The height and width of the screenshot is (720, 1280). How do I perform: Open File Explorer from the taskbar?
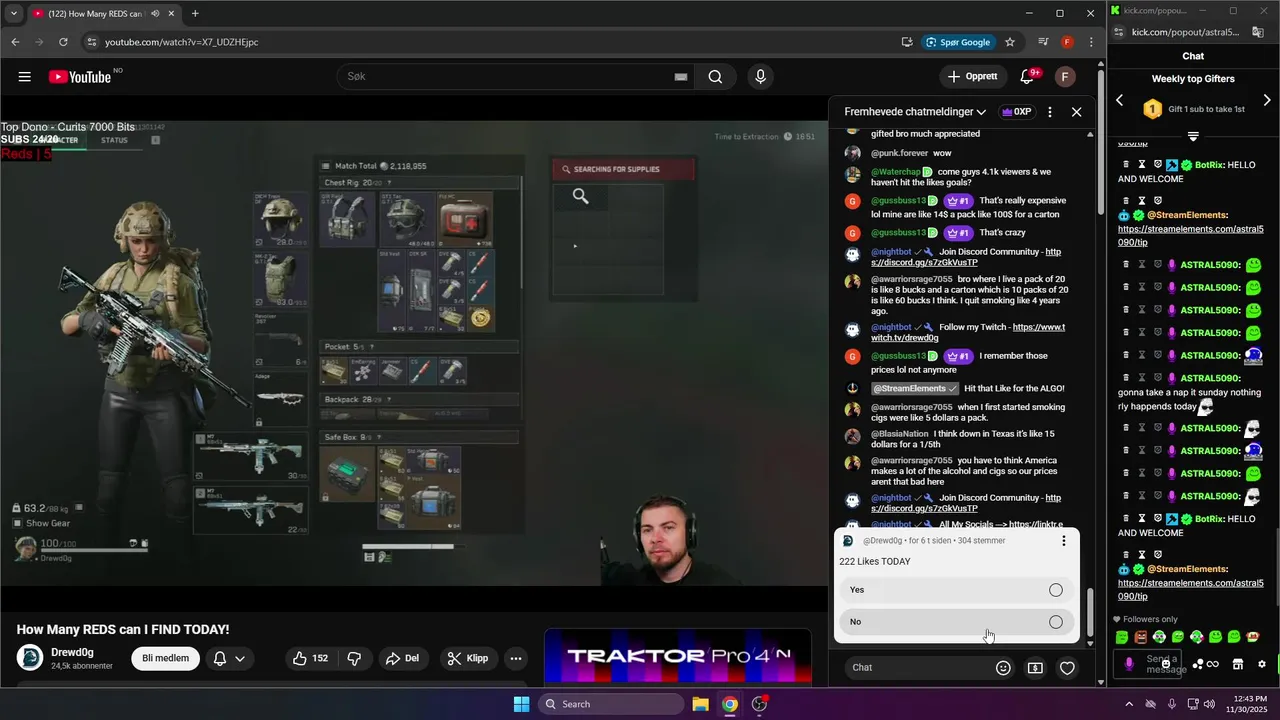pos(700,704)
